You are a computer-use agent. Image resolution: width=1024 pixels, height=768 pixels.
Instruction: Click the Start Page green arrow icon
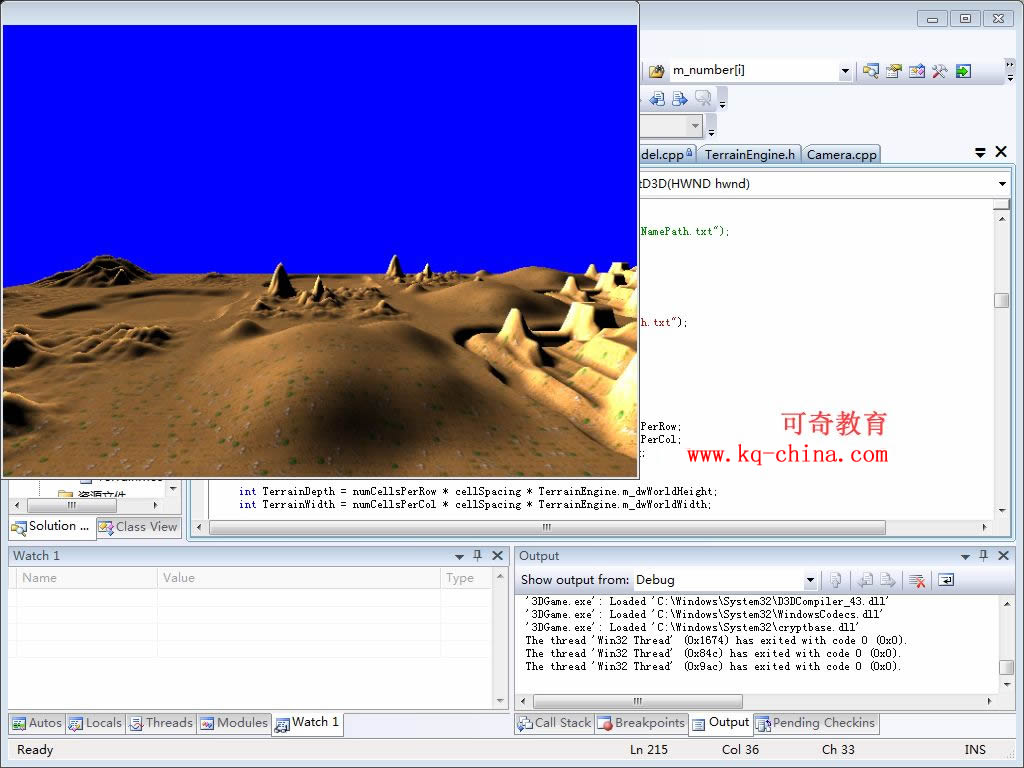(x=963, y=71)
